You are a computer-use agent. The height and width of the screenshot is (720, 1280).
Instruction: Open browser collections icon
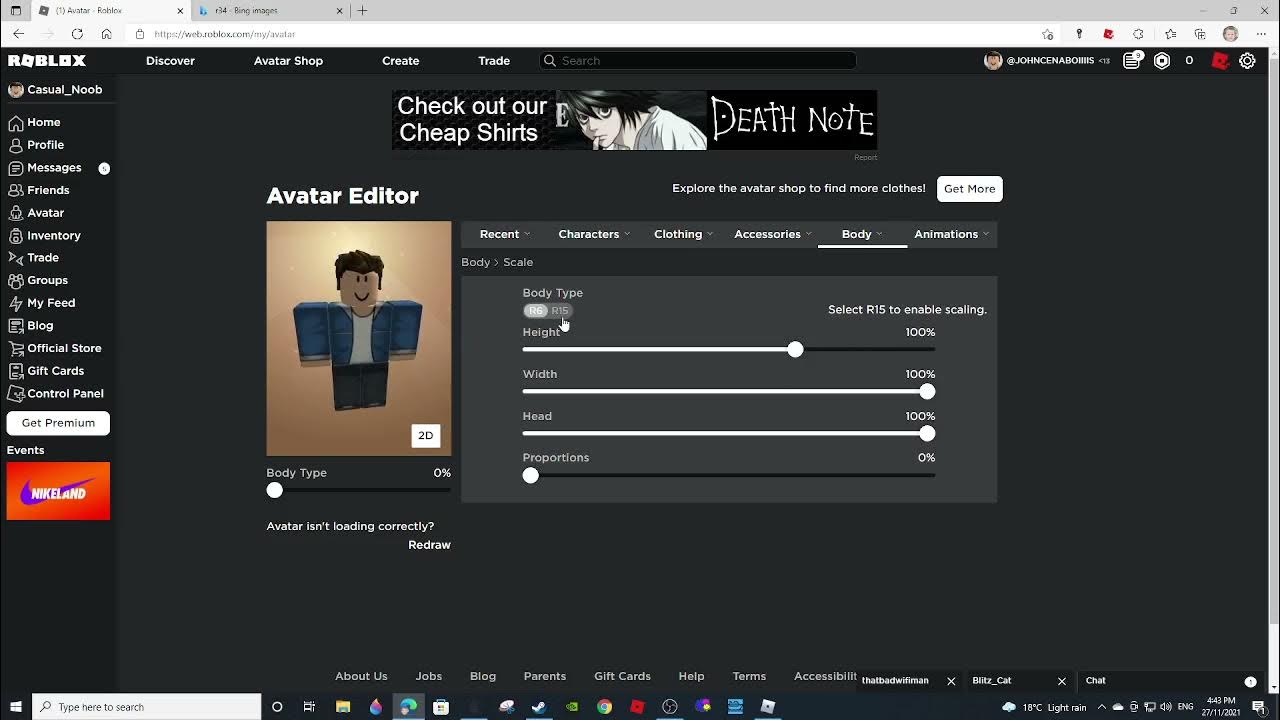click(1200, 34)
